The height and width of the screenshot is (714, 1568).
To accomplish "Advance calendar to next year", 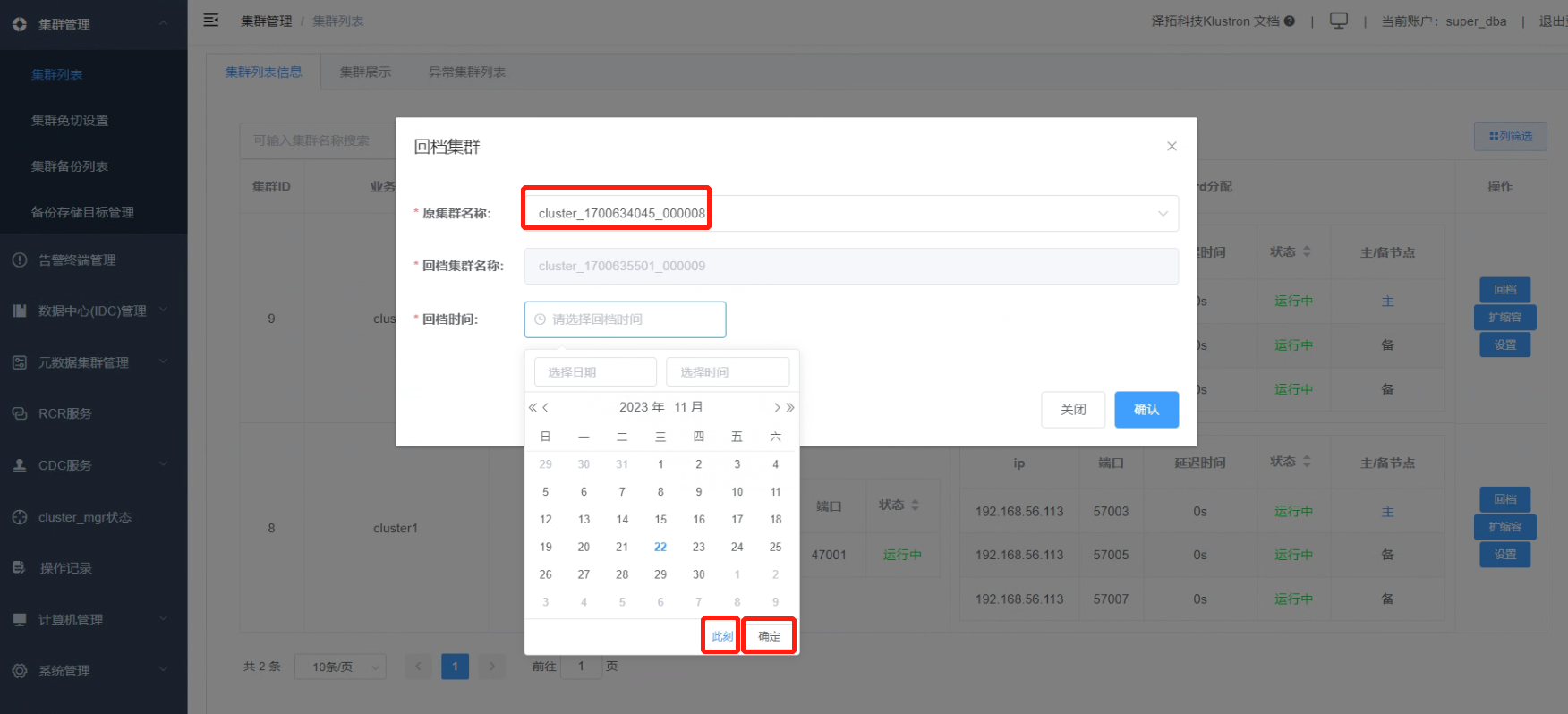I will 790,408.
